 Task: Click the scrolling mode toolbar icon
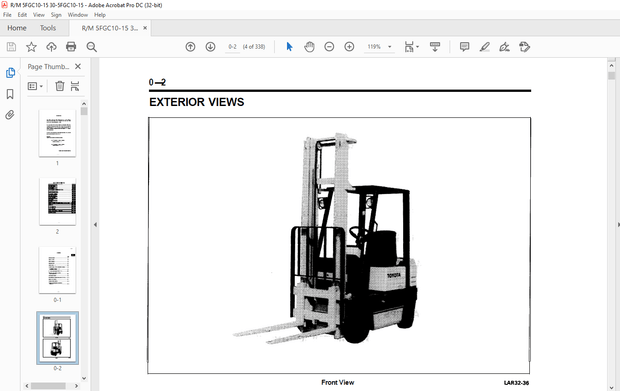(435, 47)
